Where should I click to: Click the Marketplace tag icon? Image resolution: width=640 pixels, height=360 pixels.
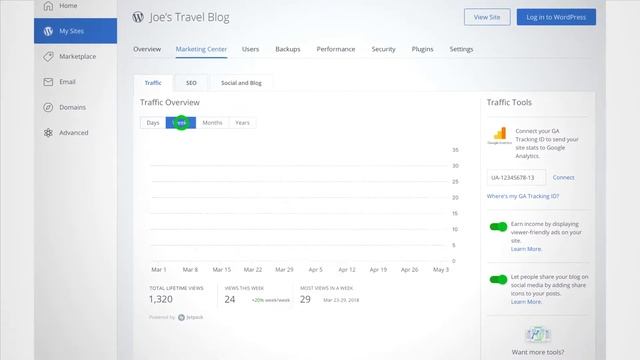click(x=48, y=56)
